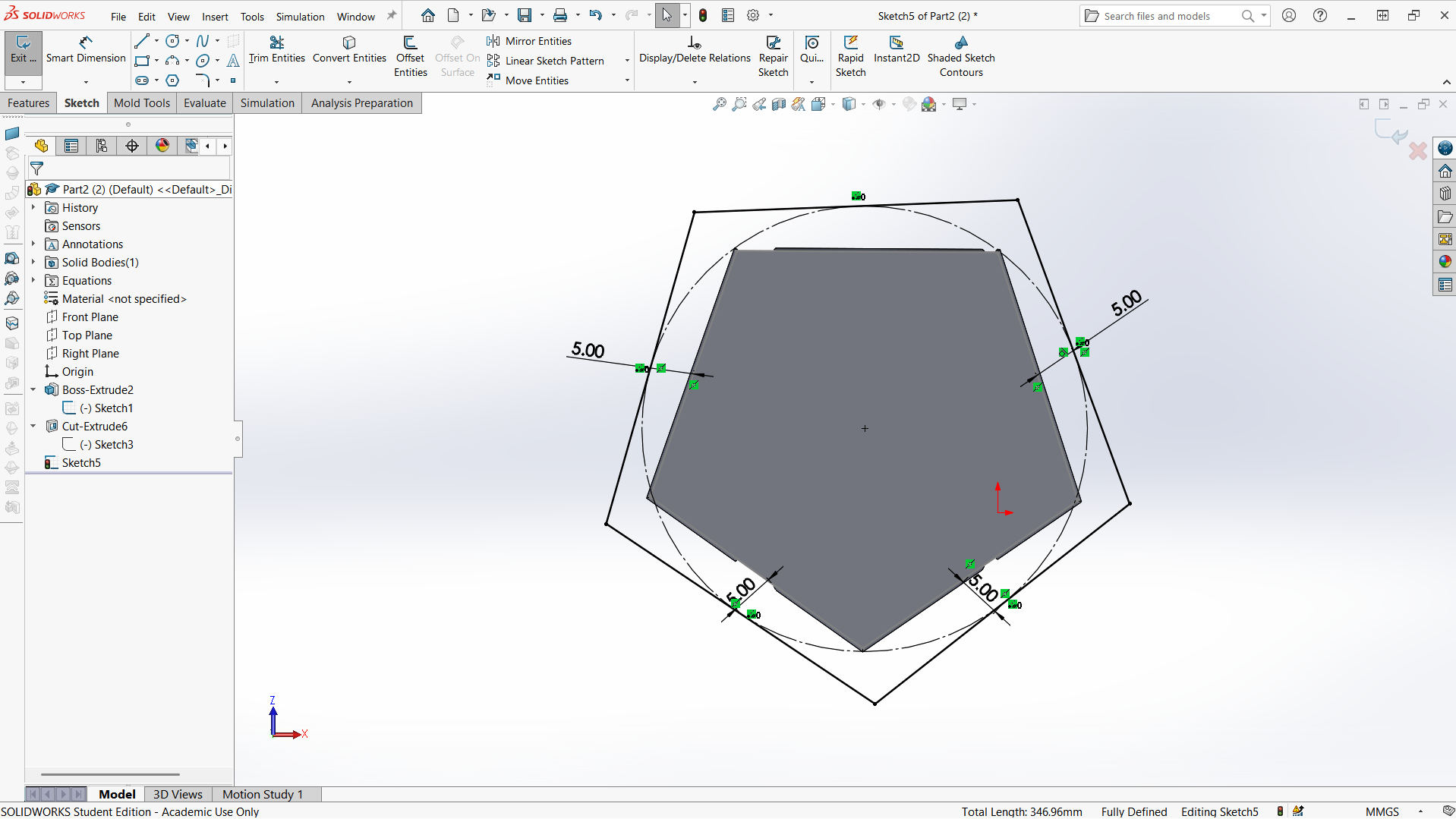This screenshot has height=819, width=1456.
Task: Open the 3D Views tab
Action: (178, 794)
